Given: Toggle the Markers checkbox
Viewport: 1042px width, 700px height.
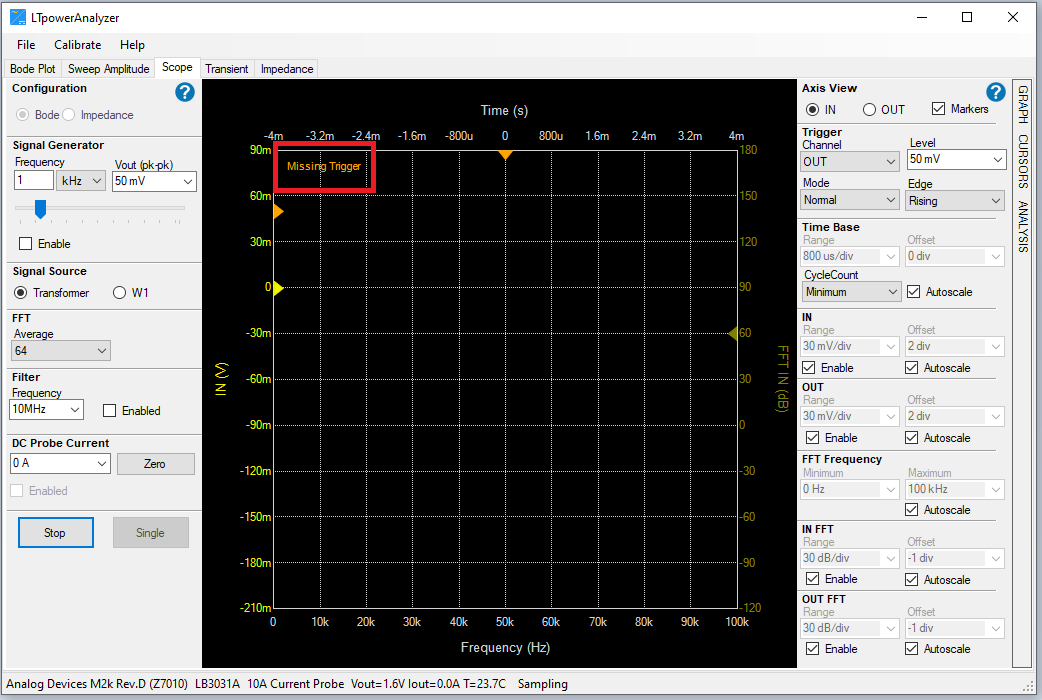Looking at the screenshot, I should [938, 109].
